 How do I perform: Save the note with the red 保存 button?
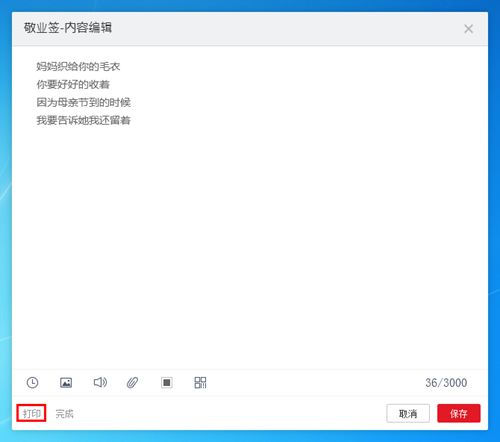point(459,413)
